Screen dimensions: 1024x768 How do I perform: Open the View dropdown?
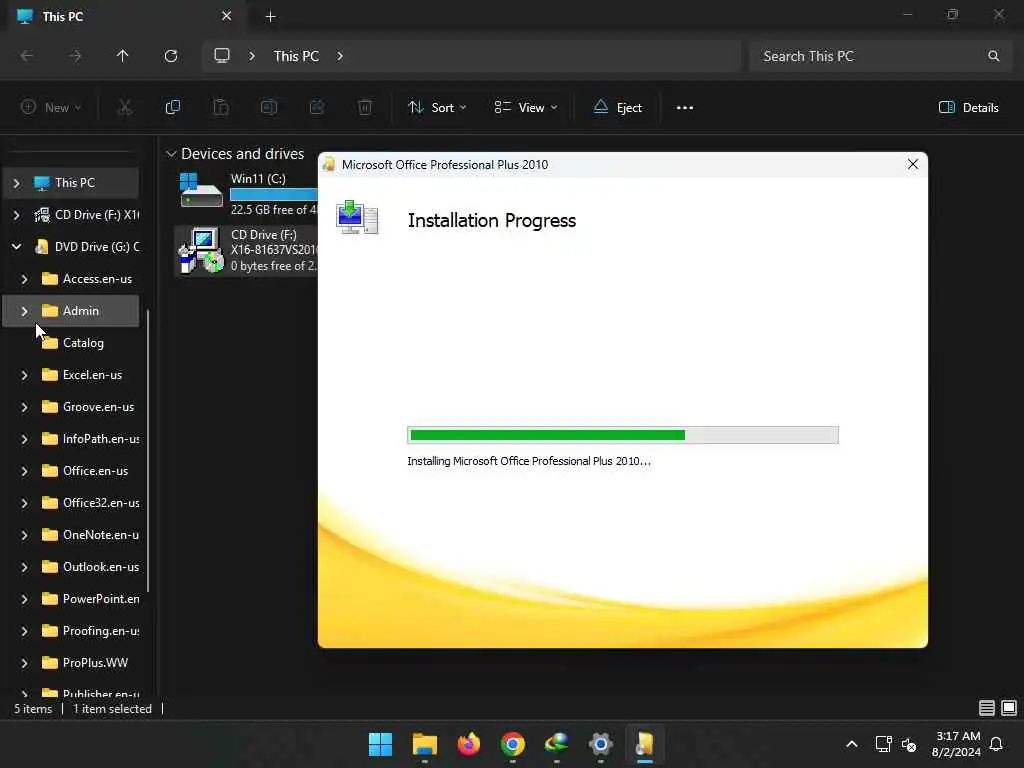526,108
